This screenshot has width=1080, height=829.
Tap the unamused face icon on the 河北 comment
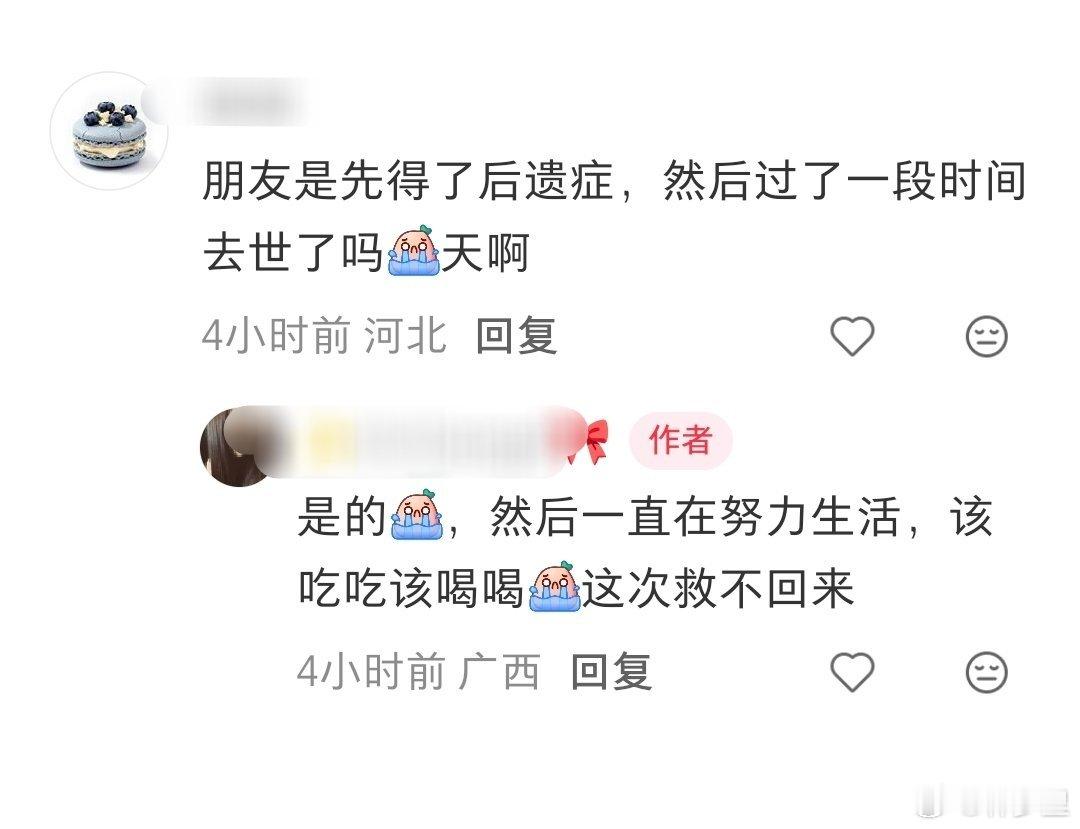986,336
